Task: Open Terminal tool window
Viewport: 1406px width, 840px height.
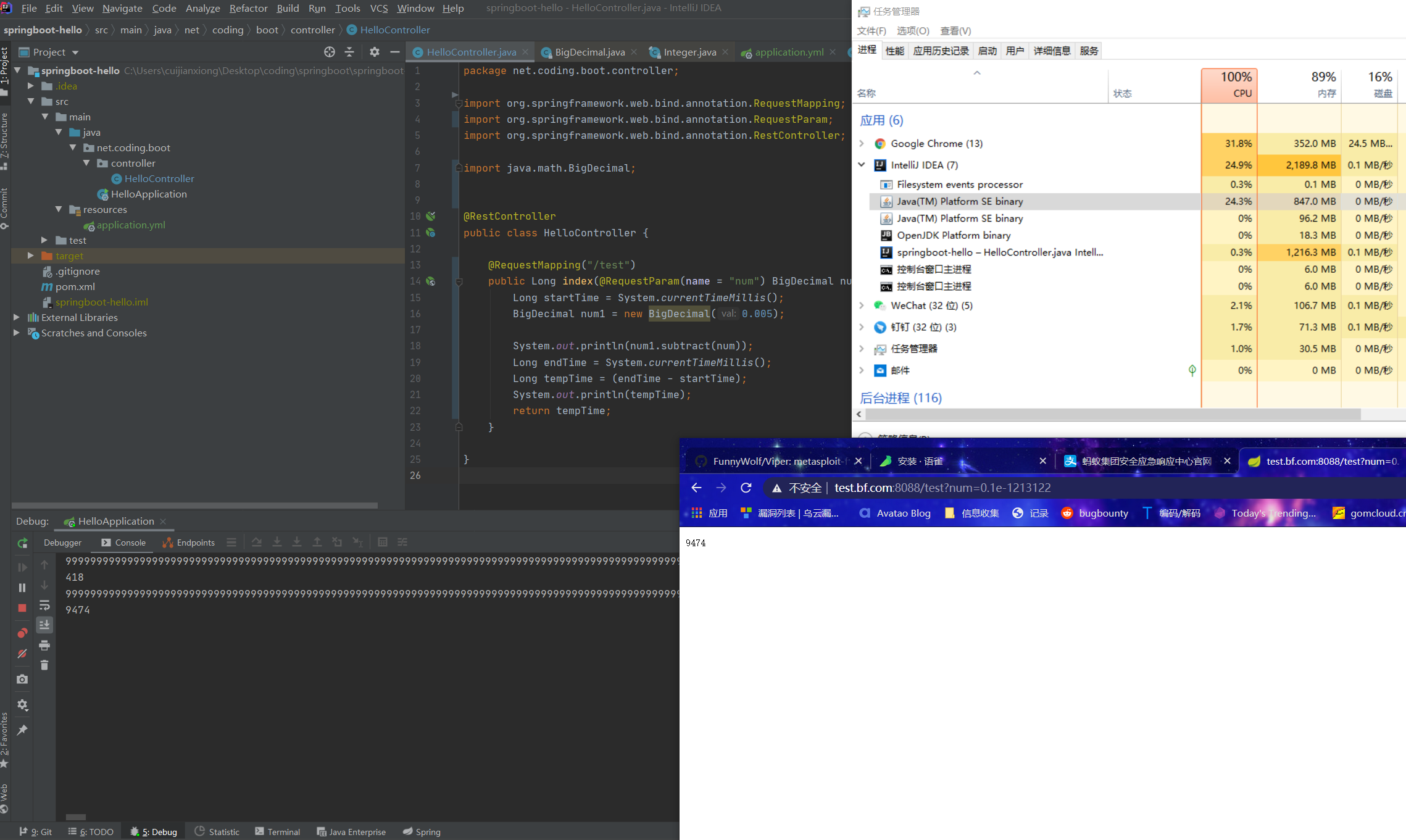Action: pyautogui.click(x=277, y=831)
